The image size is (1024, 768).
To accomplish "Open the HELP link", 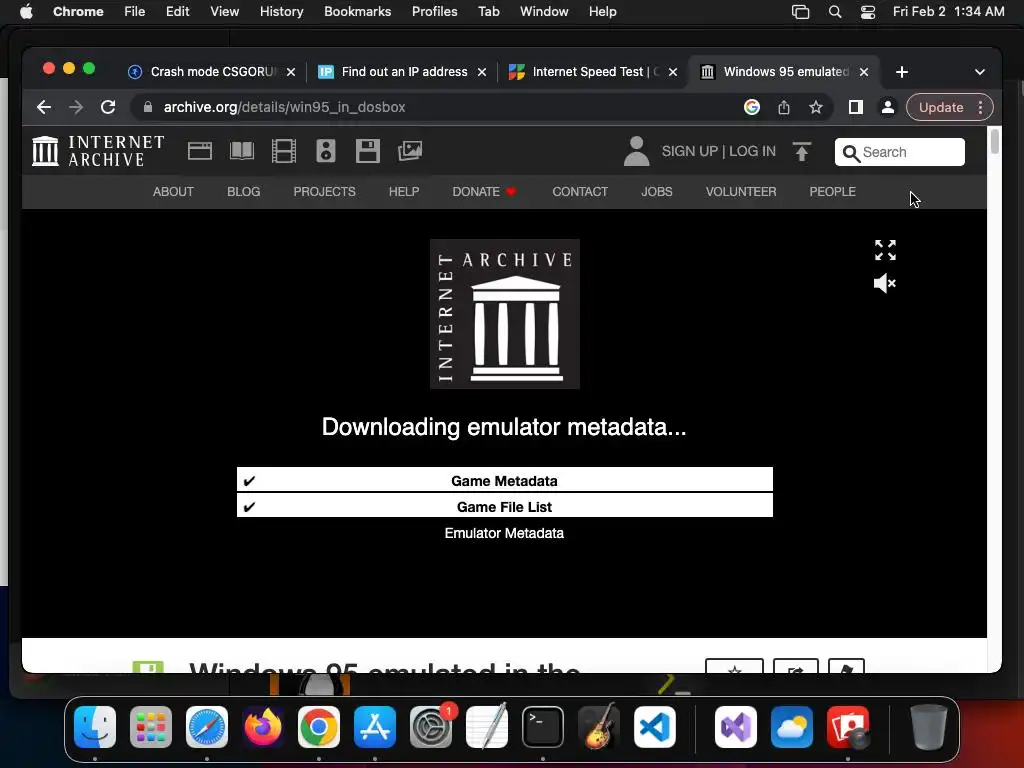I will point(404,191).
